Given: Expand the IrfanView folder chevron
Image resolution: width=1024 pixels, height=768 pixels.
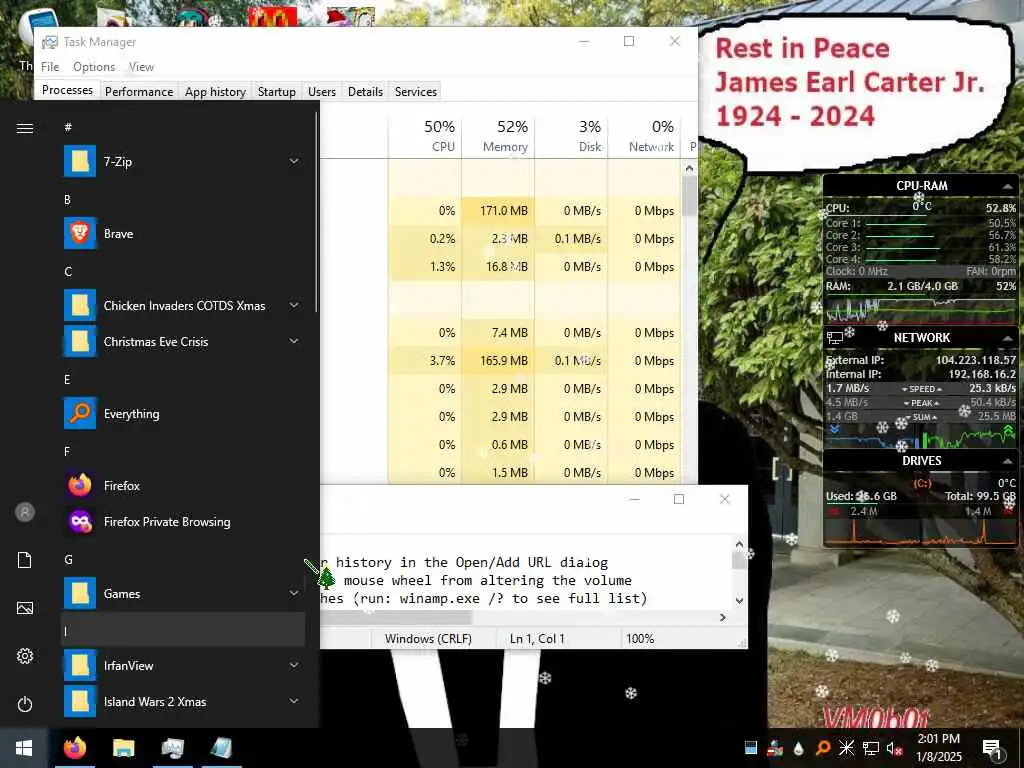Looking at the screenshot, I should pyautogui.click(x=294, y=665).
